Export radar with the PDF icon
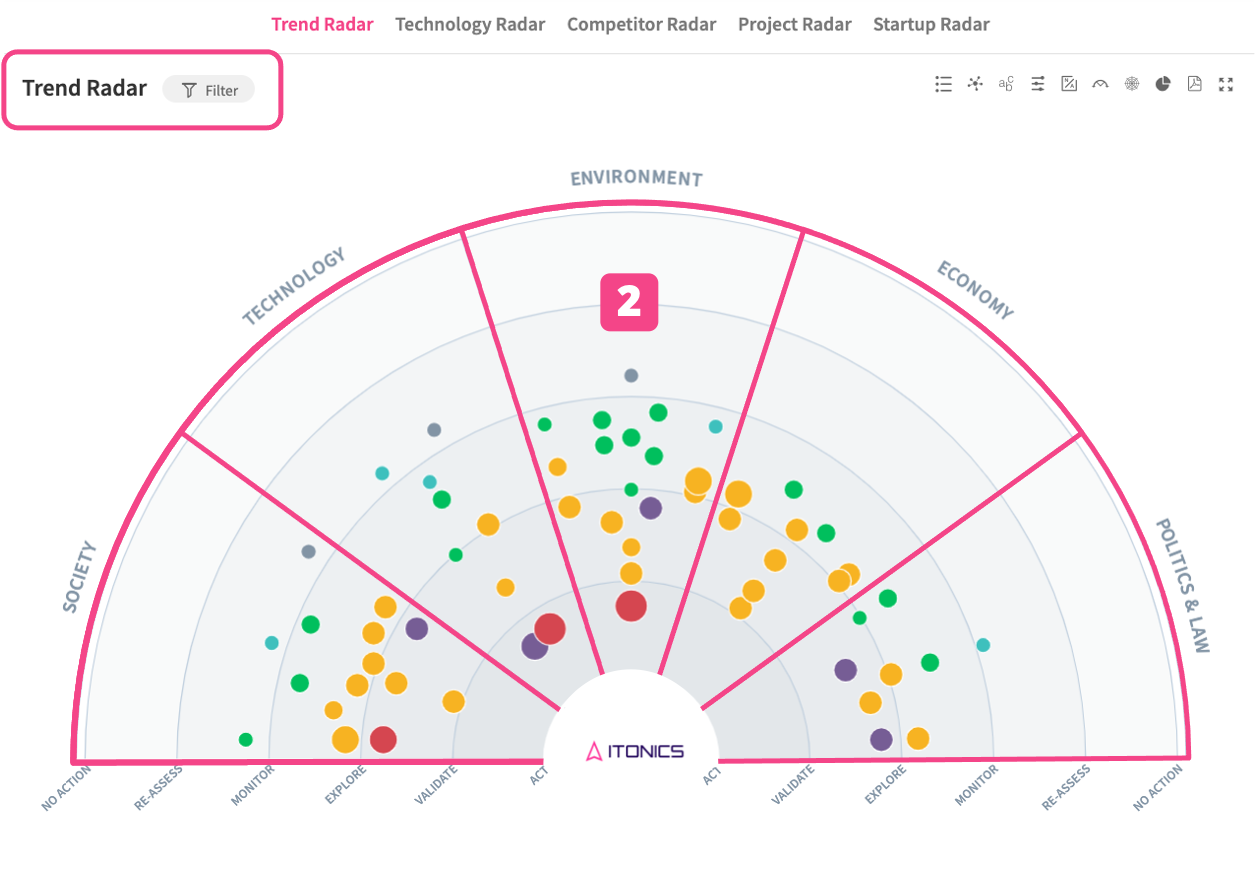The image size is (1256, 870). pyautogui.click(x=1194, y=85)
